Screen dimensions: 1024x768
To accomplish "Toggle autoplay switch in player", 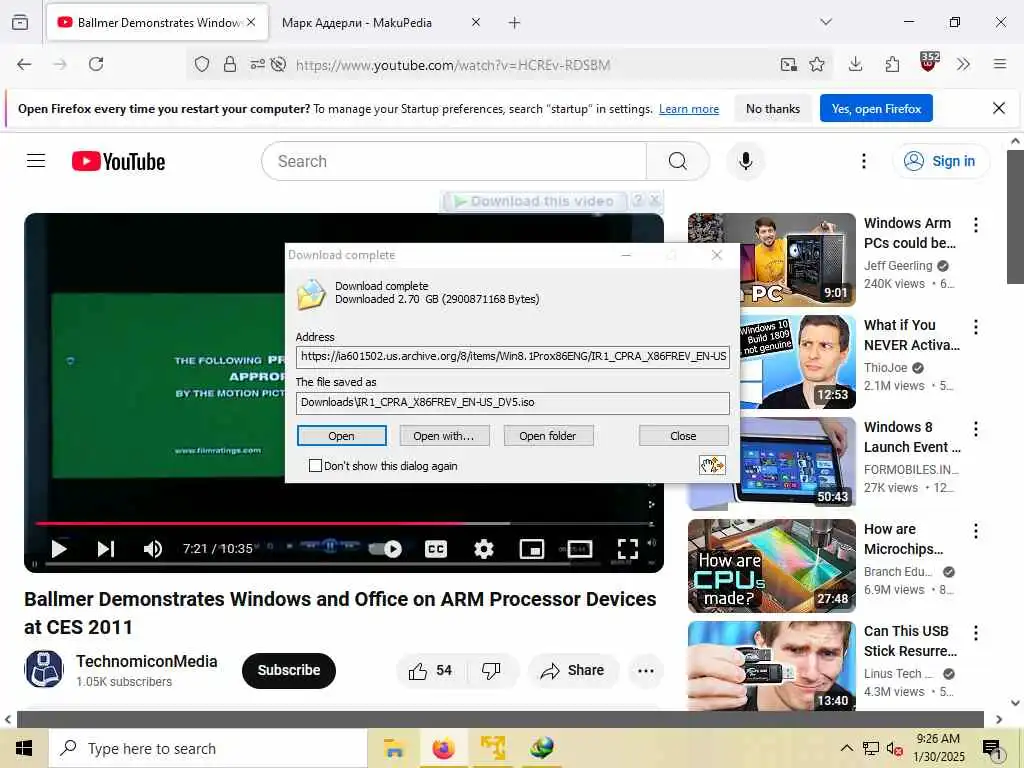I will (386, 549).
